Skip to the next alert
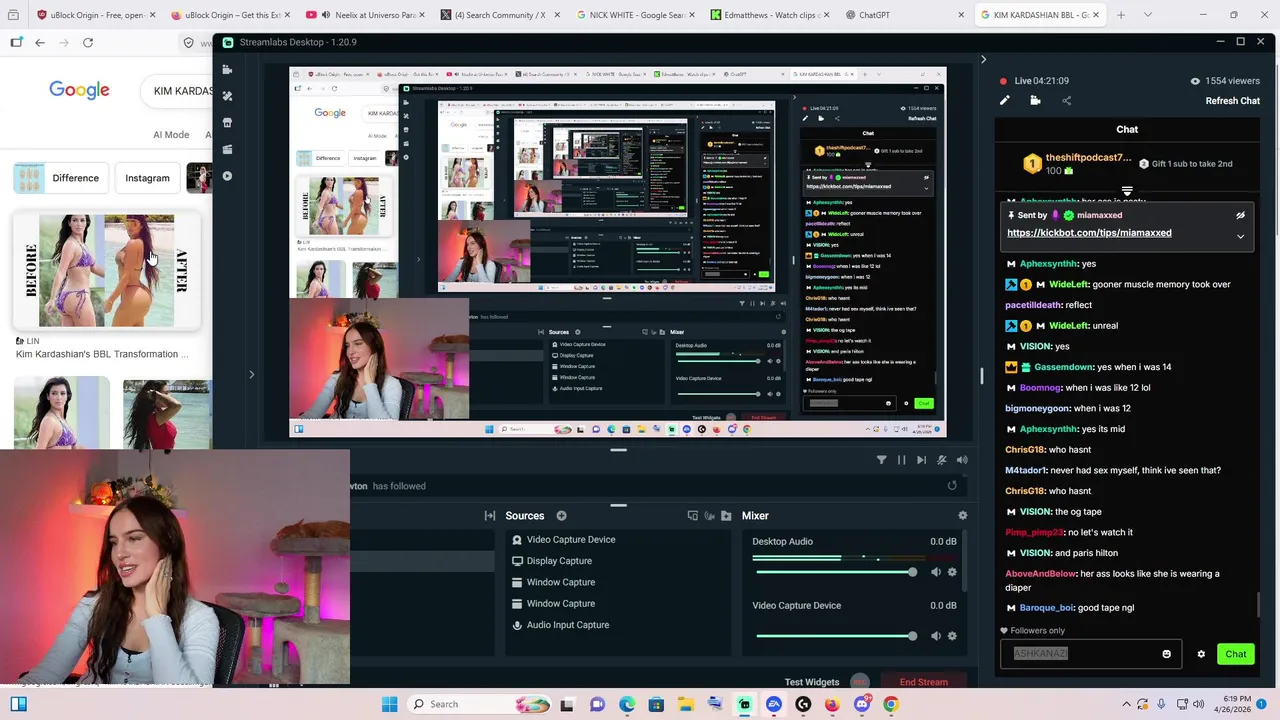This screenshot has width=1280, height=720. [921, 460]
